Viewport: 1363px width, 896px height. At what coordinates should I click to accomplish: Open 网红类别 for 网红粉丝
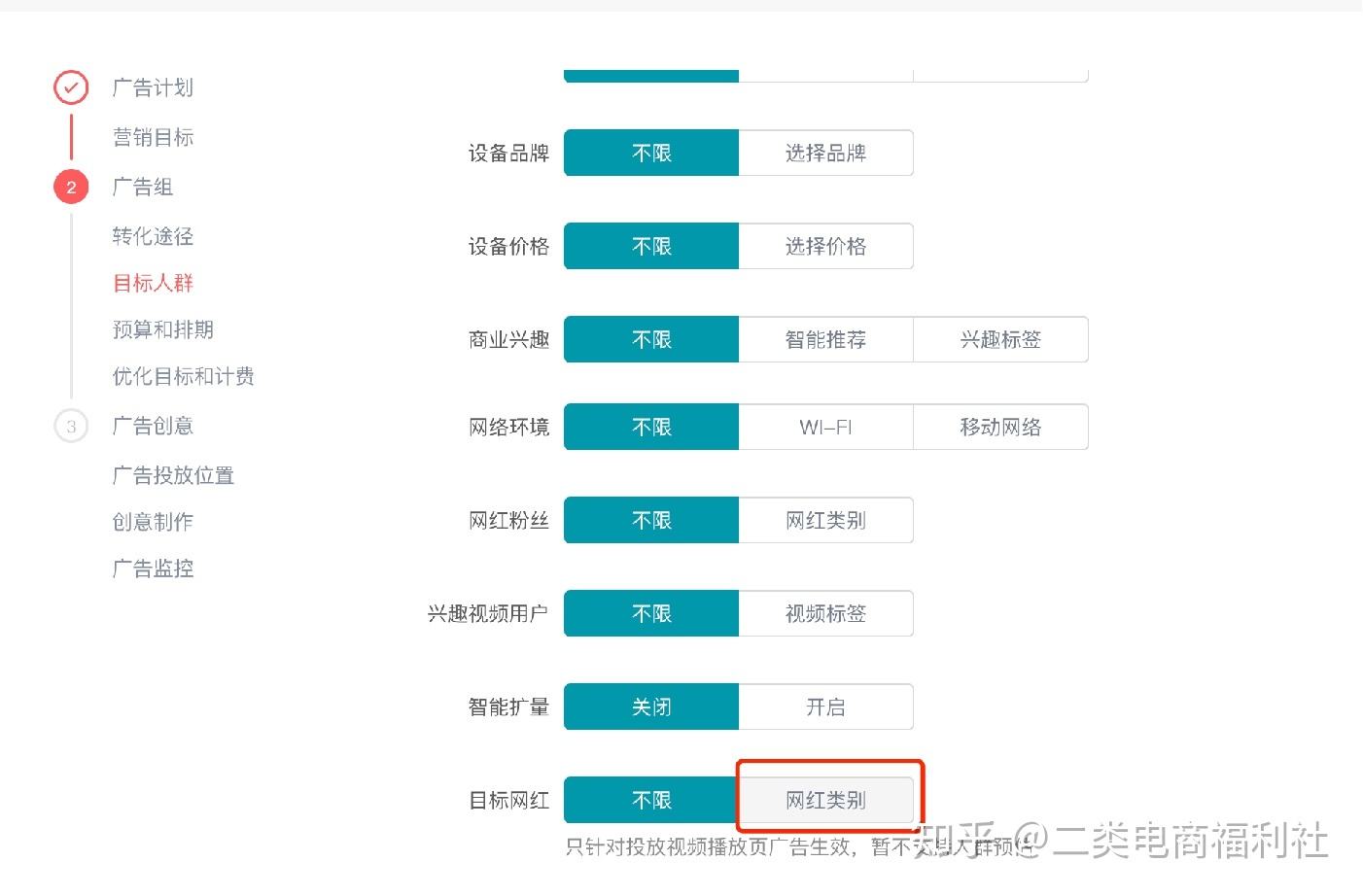click(x=825, y=520)
